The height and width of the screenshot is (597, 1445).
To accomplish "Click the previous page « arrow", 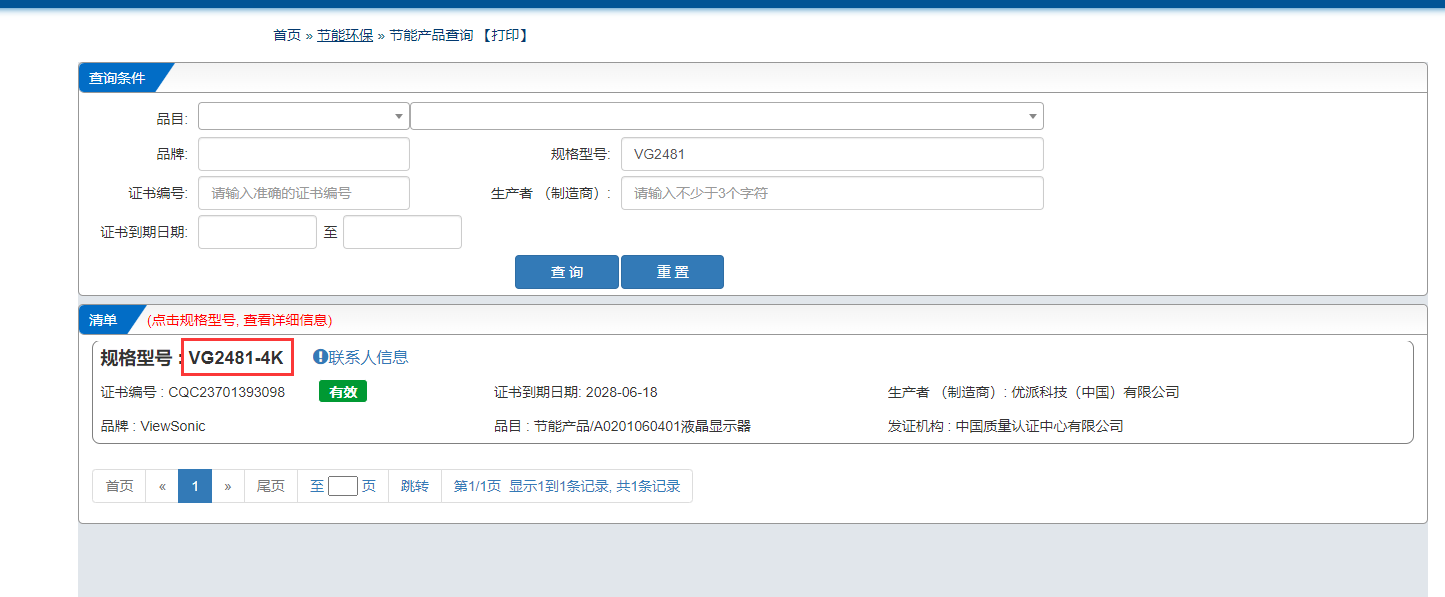I will (162, 486).
